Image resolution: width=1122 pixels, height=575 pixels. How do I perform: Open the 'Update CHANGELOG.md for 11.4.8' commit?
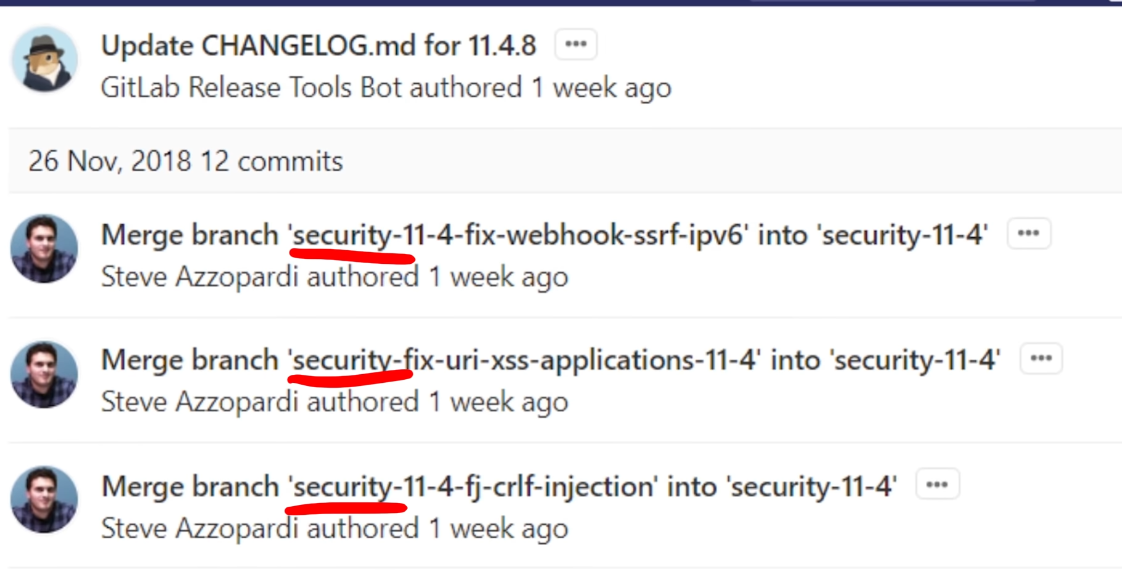(318, 46)
